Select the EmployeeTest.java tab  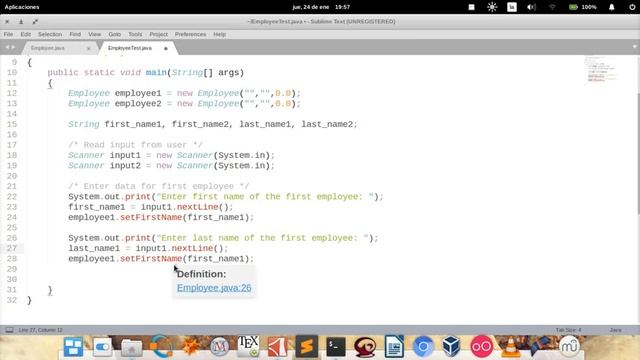[130, 48]
